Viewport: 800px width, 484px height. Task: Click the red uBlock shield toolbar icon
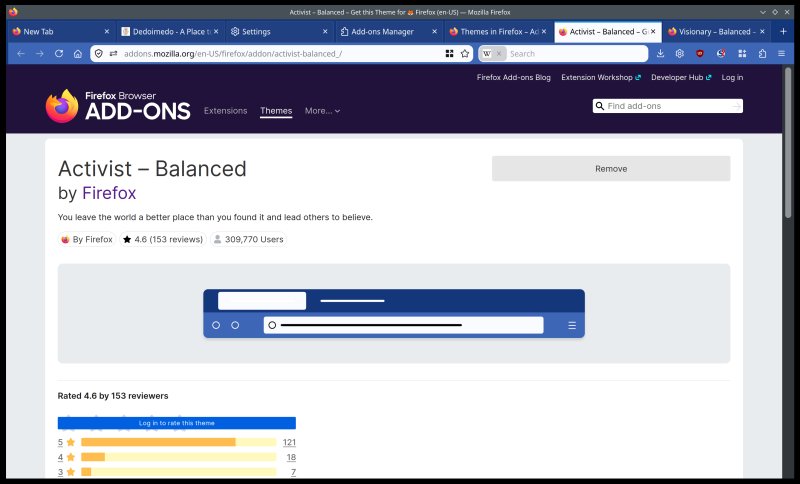pyautogui.click(x=700, y=54)
